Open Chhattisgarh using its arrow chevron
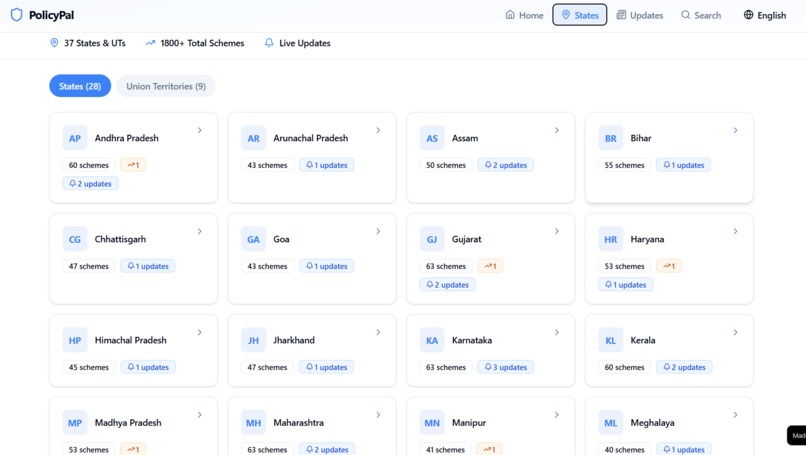Screen dimensions: 806x455 click(x=199, y=231)
